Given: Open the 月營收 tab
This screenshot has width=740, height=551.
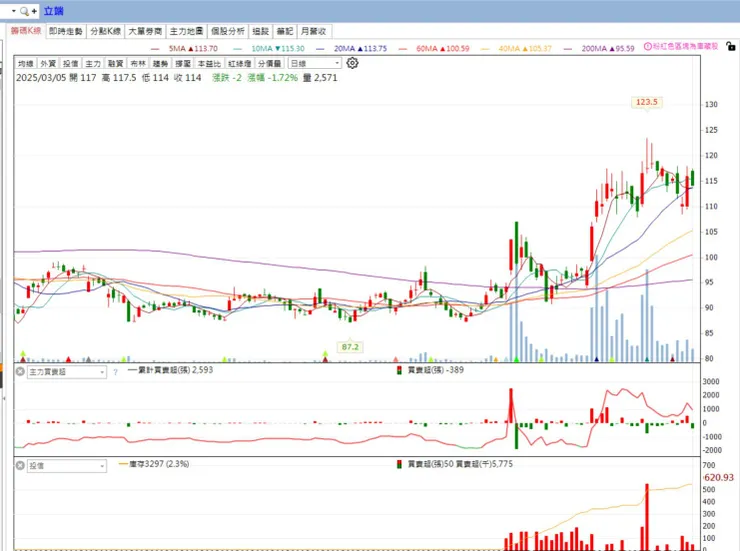Looking at the screenshot, I should click(314, 31).
